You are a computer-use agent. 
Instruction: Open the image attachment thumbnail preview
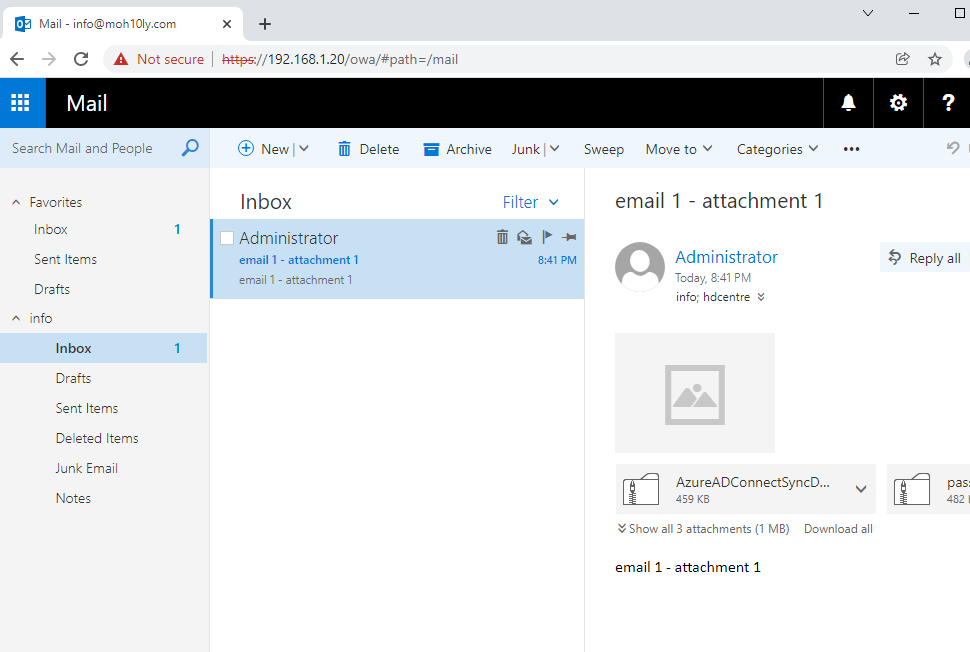pyautogui.click(x=695, y=393)
